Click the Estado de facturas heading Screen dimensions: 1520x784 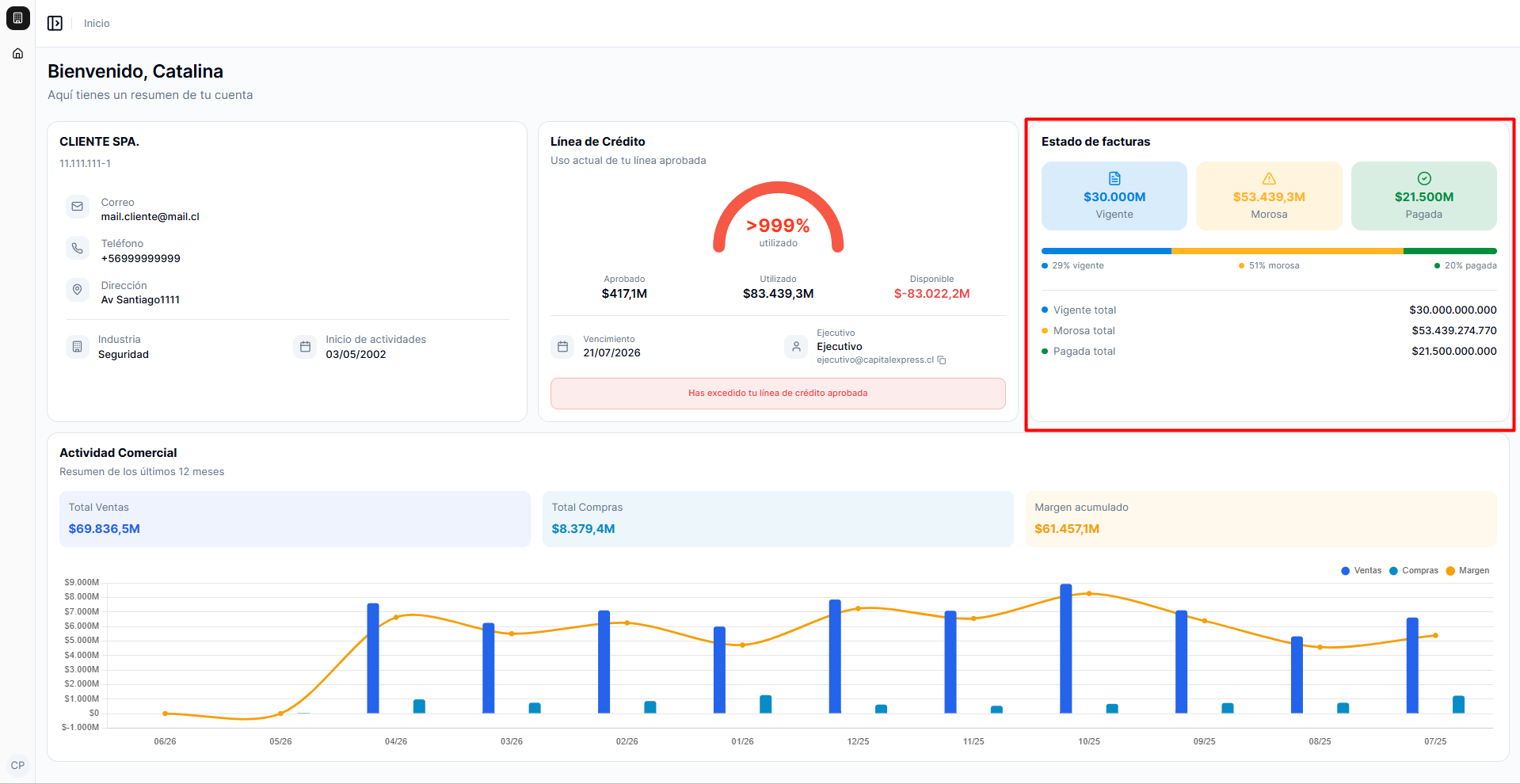click(1095, 142)
